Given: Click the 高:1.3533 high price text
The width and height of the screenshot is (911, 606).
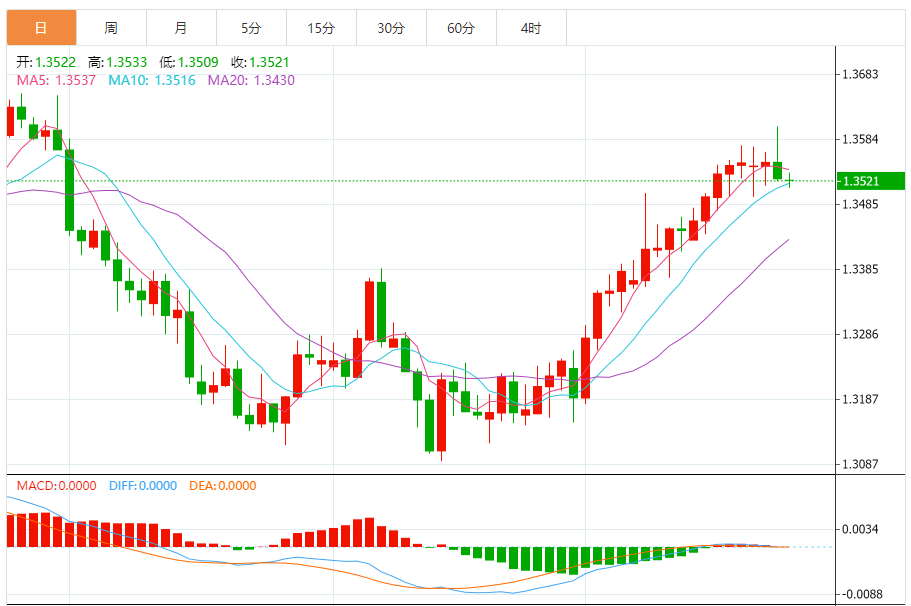Looking at the screenshot, I should tap(117, 62).
